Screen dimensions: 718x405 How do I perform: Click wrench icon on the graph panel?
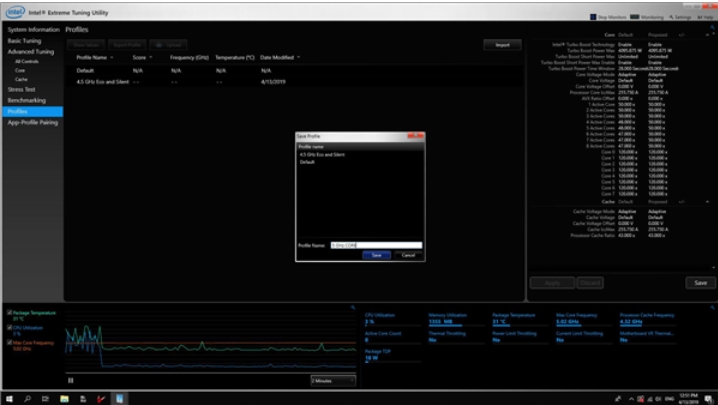[x=353, y=307]
